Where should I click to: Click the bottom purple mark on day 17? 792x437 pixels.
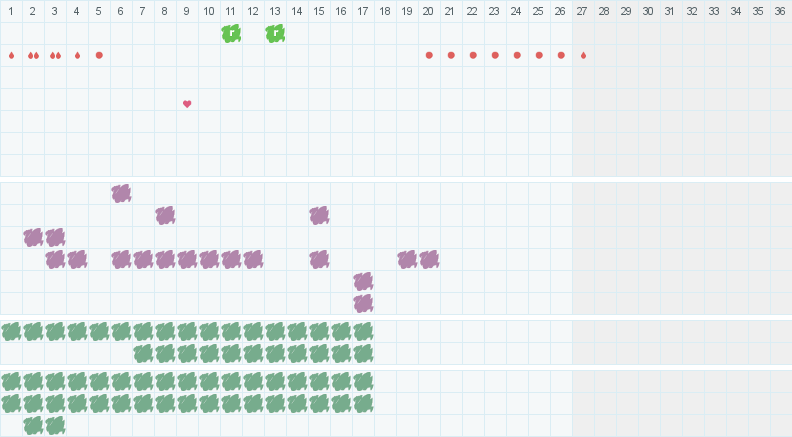click(x=363, y=303)
